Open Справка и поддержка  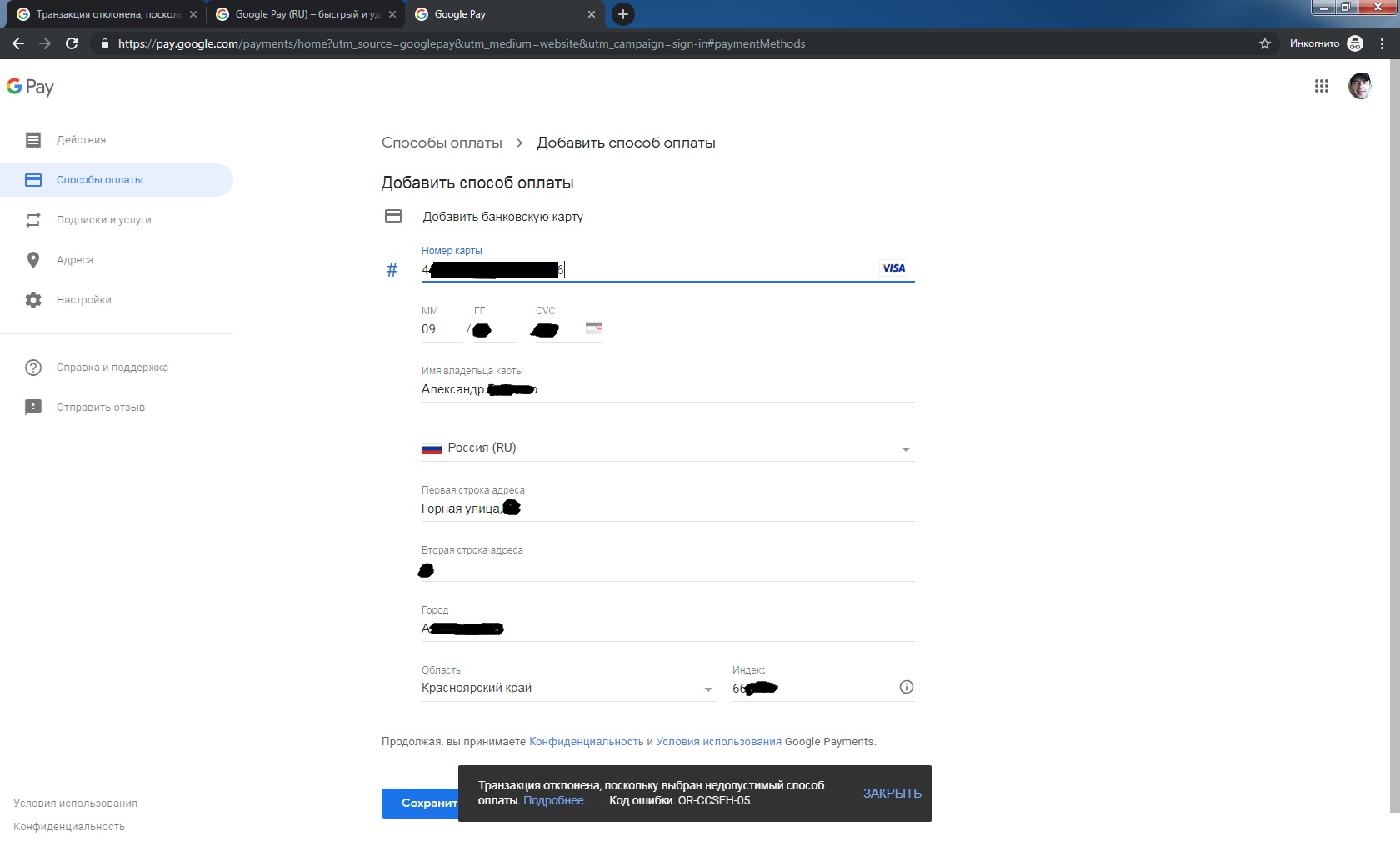coord(117,368)
